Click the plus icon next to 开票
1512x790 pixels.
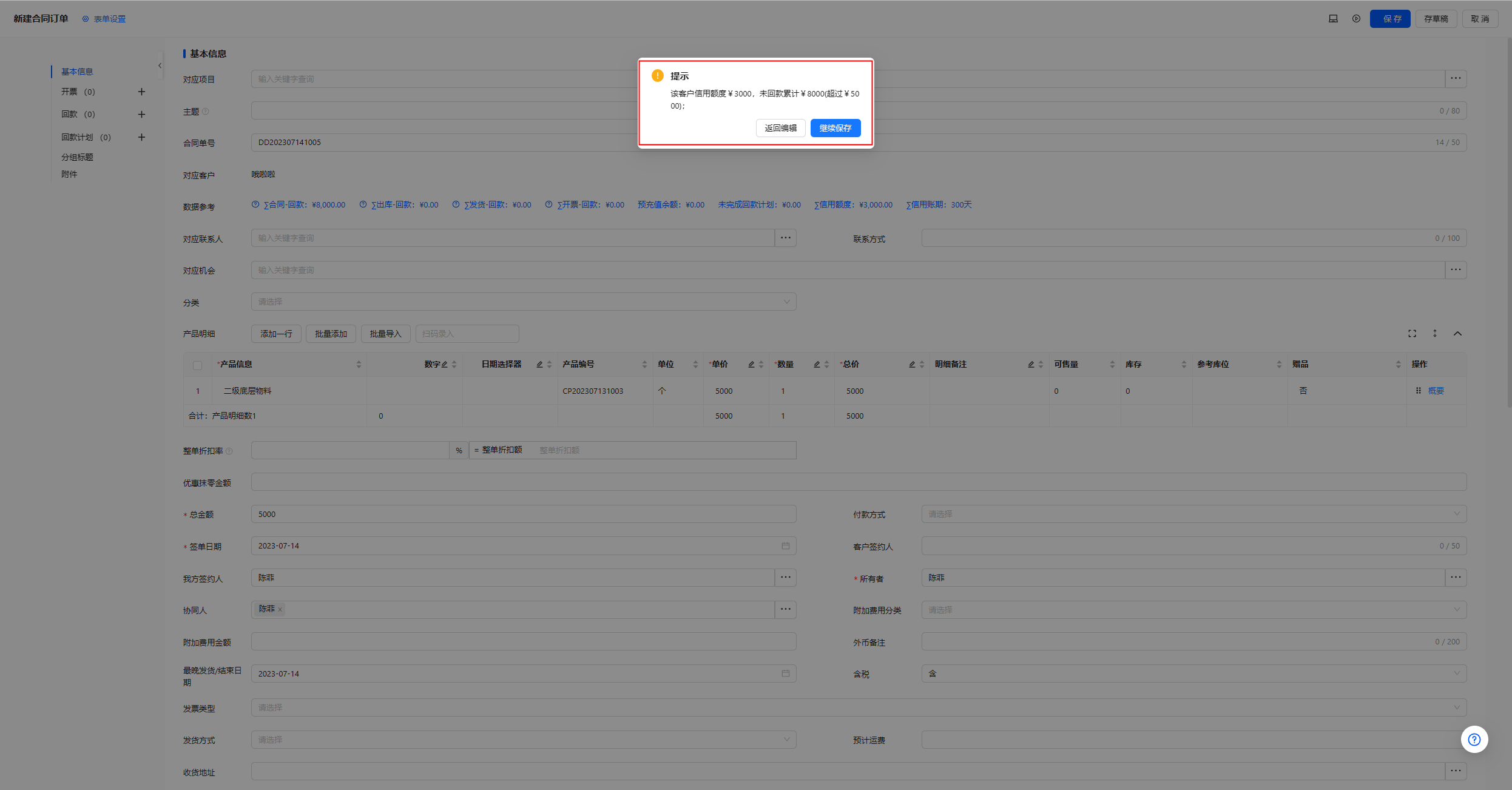141,92
